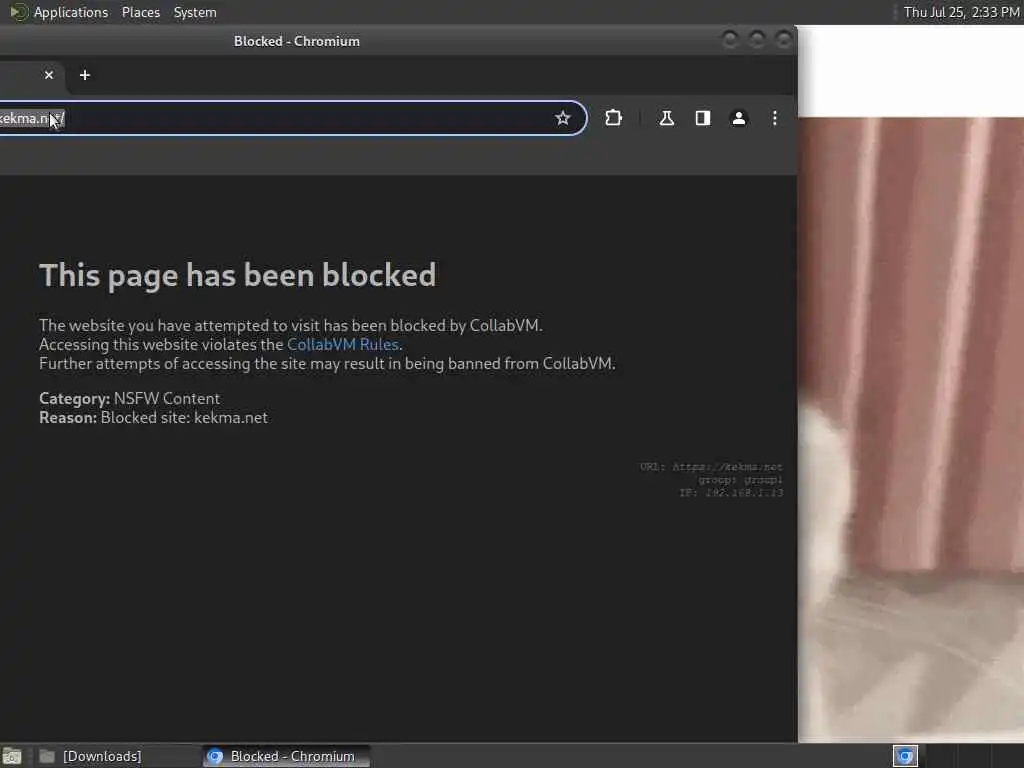Screen dimensions: 1024x768
Task: Open Chromium three-dot menu
Action: click(775, 118)
